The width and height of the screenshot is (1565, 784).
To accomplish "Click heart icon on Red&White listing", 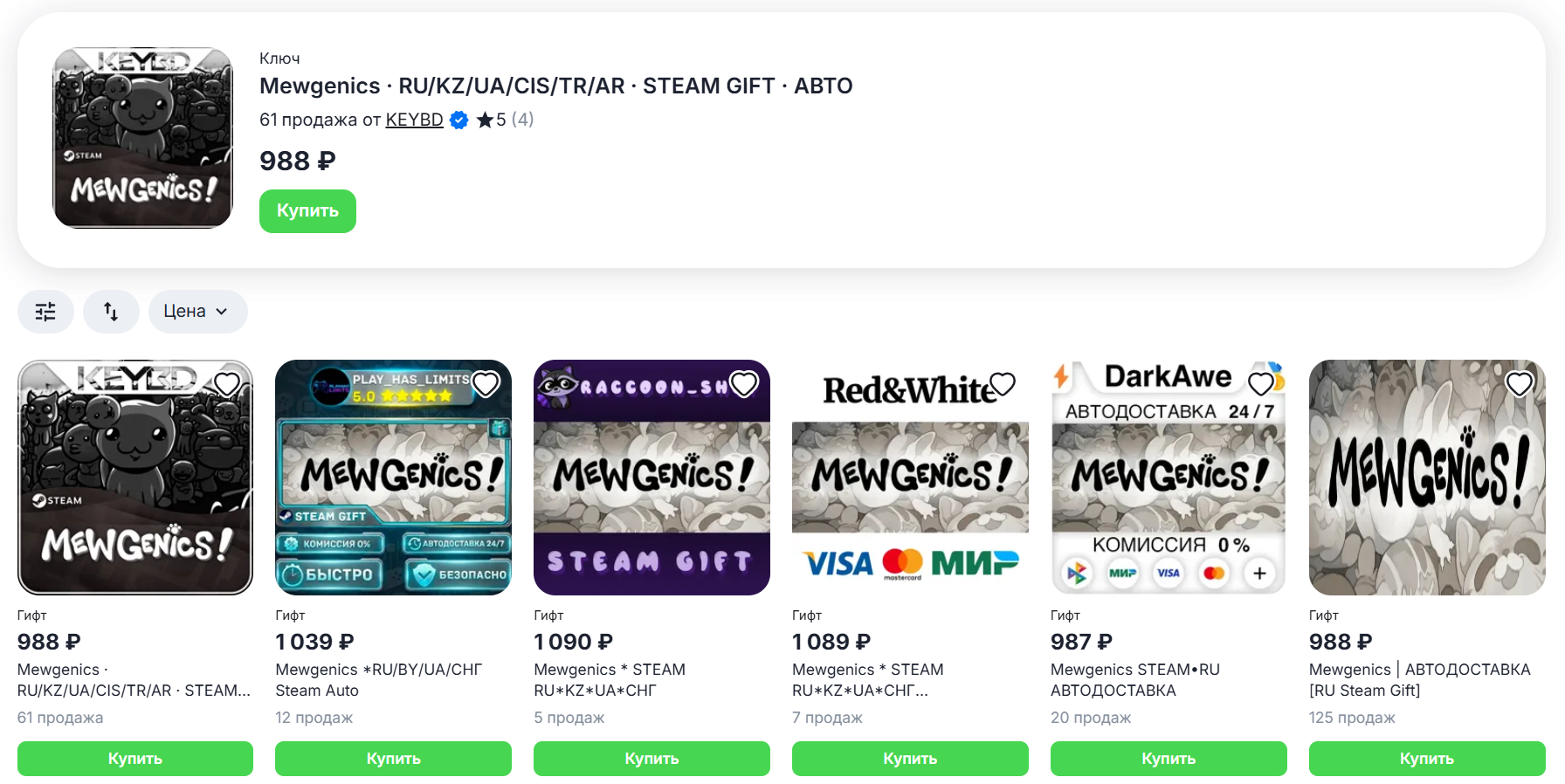I will (x=1003, y=383).
